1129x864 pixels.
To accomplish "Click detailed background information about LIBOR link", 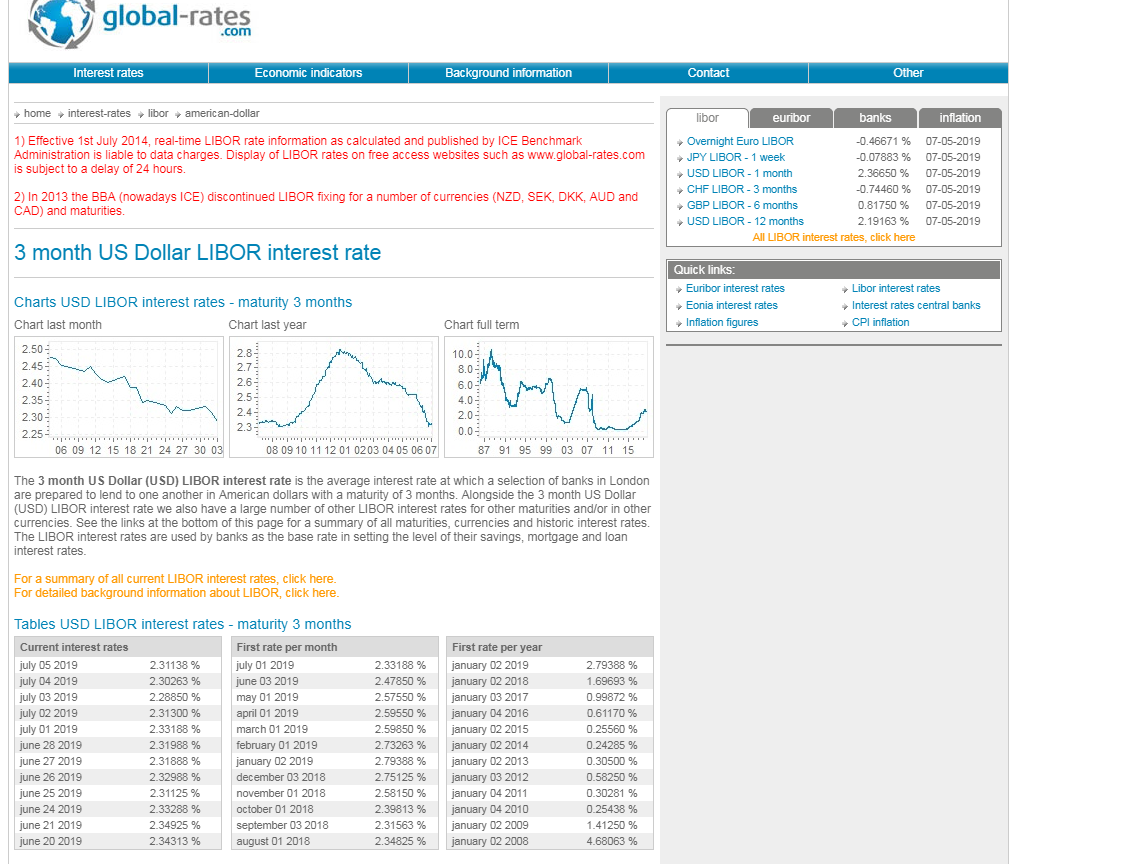I will [x=176, y=593].
